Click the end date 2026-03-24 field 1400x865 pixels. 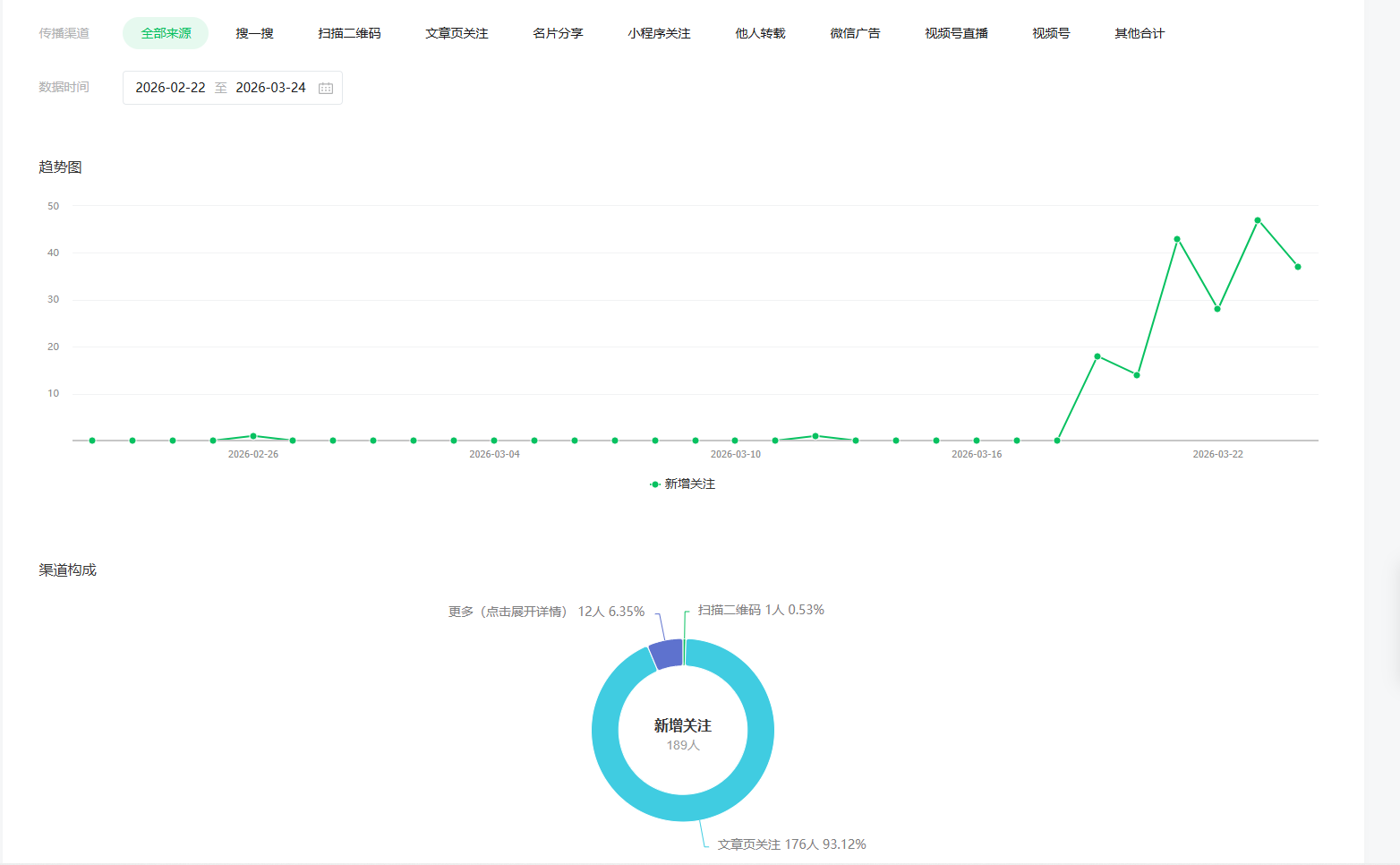270,88
